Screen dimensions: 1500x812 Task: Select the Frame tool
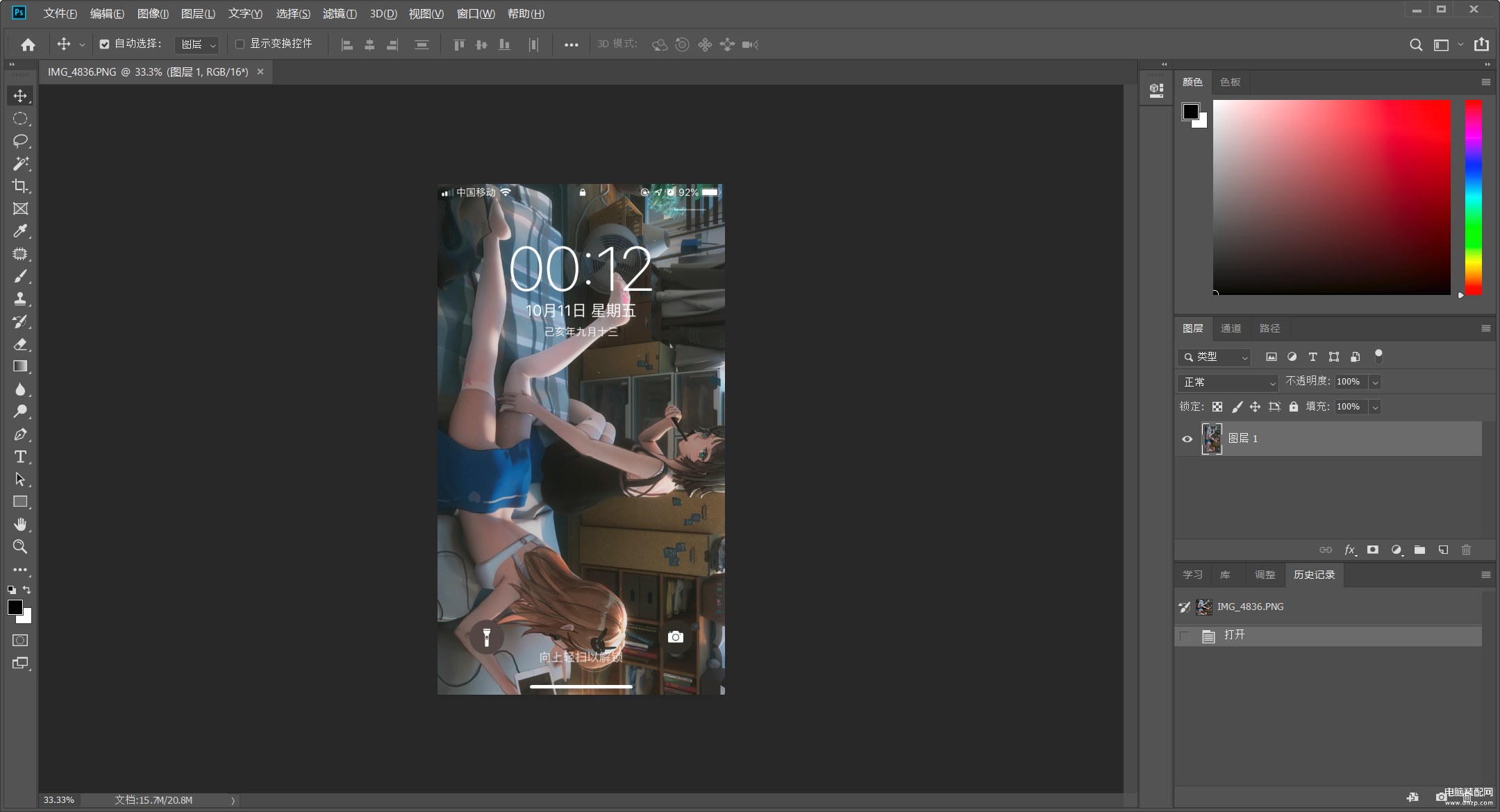pyautogui.click(x=20, y=209)
